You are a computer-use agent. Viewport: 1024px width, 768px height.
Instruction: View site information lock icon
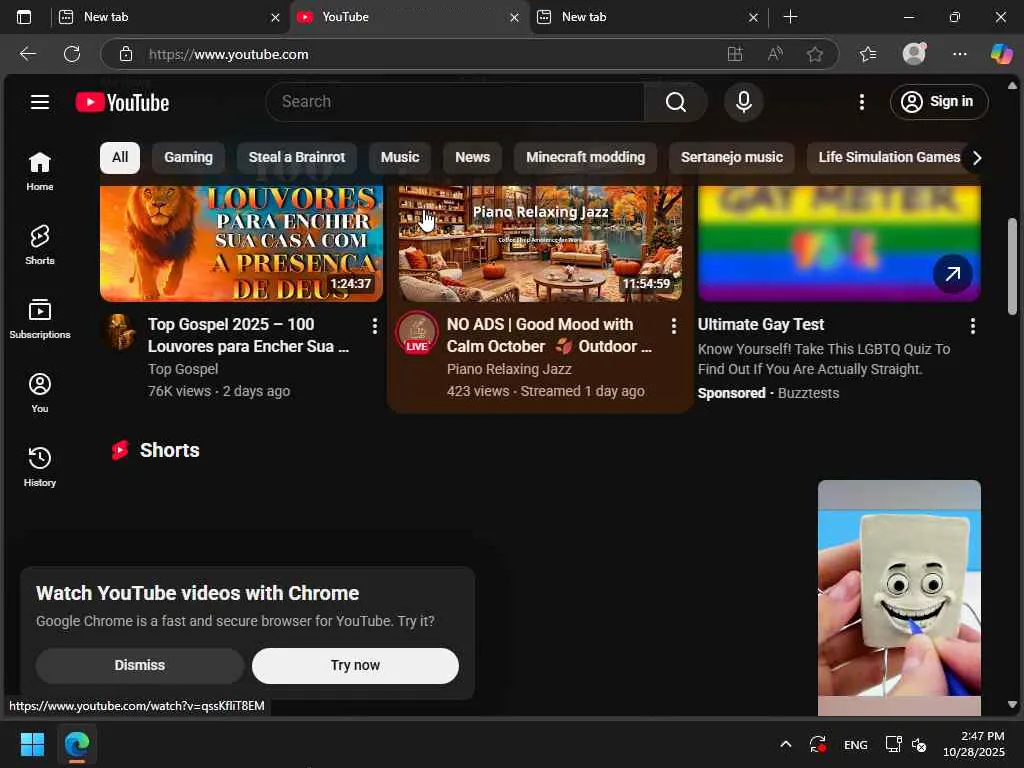(x=125, y=54)
